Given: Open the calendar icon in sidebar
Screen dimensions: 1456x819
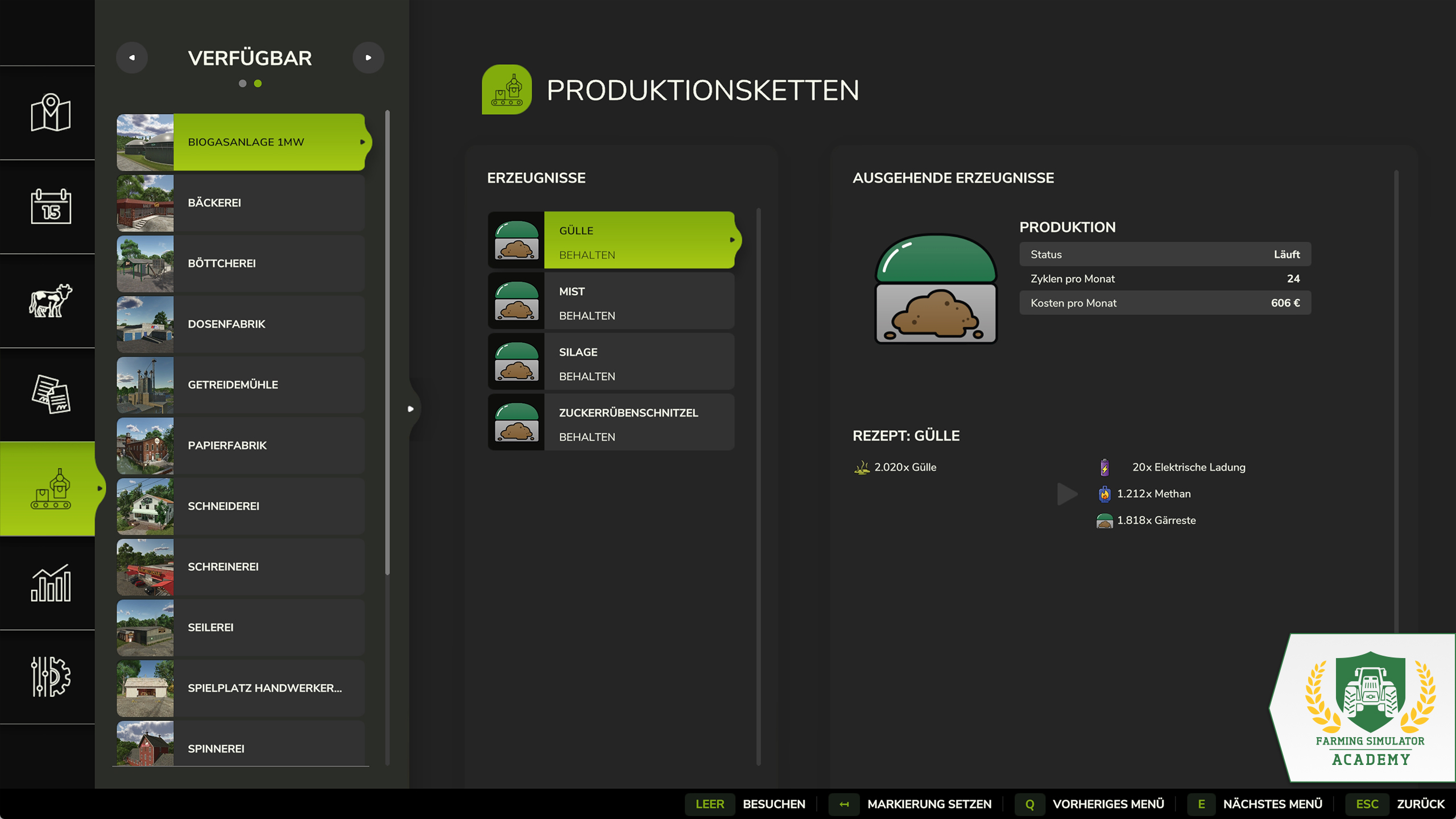Looking at the screenshot, I should coord(50,206).
